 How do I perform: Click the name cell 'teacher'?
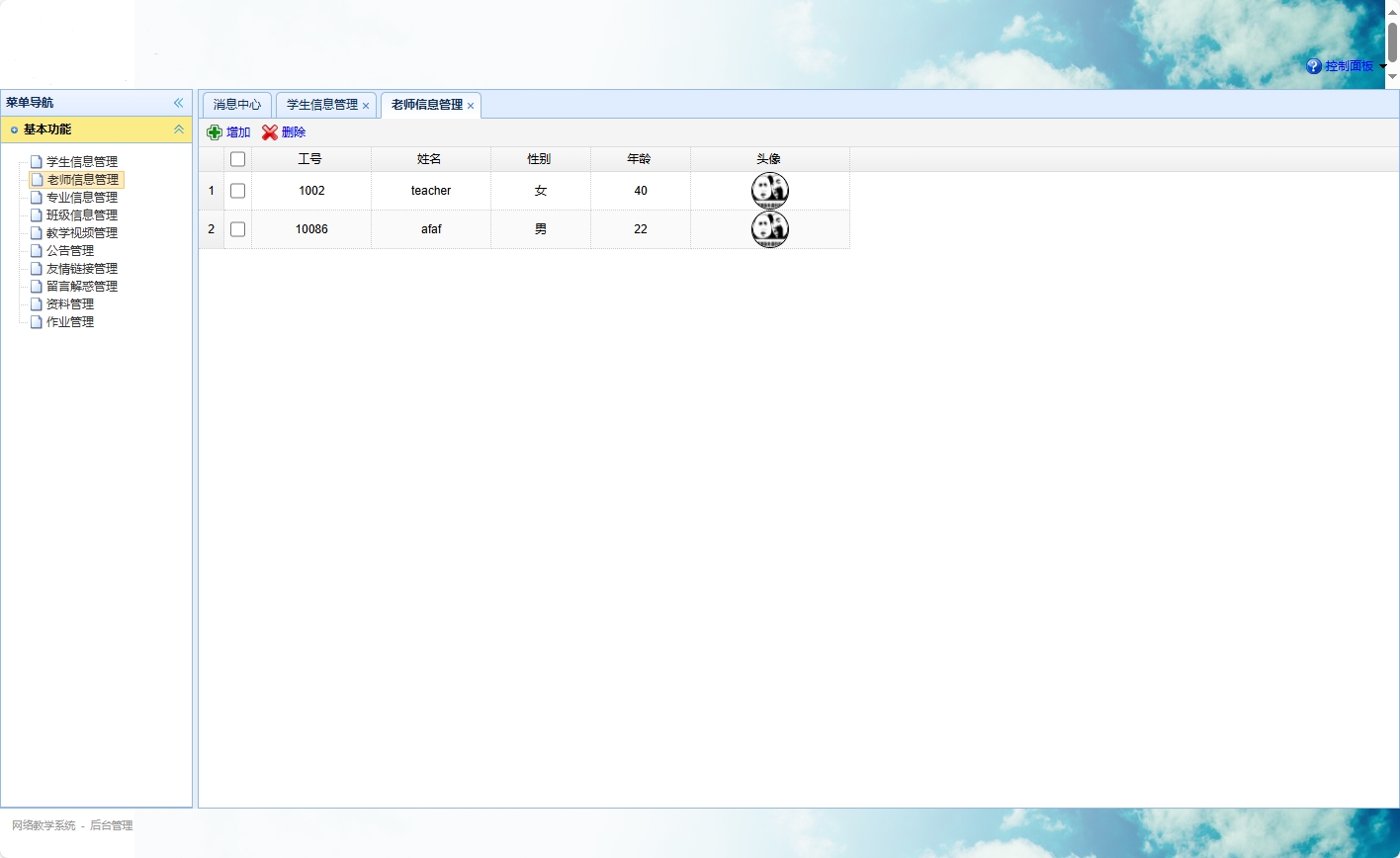pos(431,191)
